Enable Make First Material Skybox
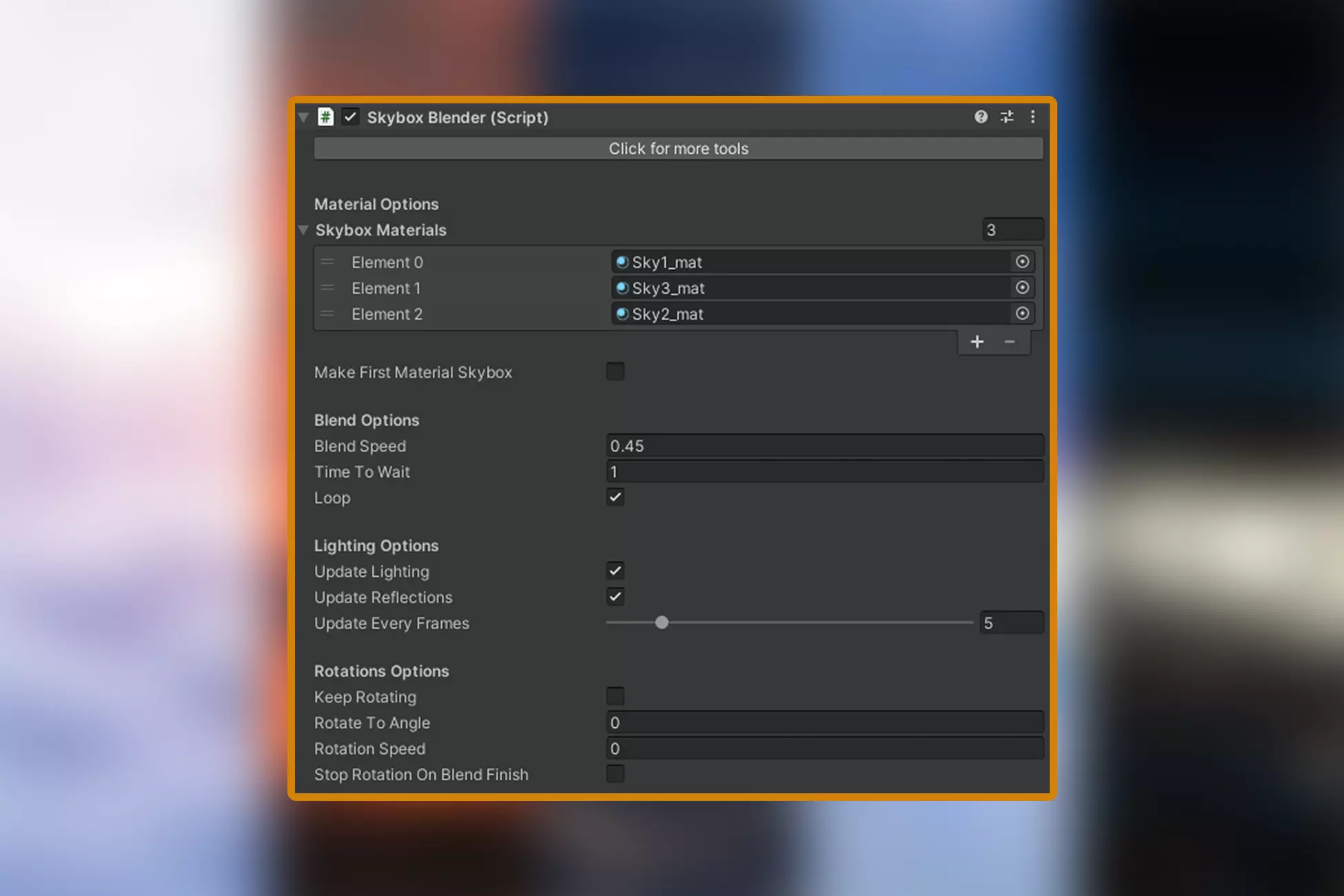This screenshot has height=896, width=1344. 615,372
